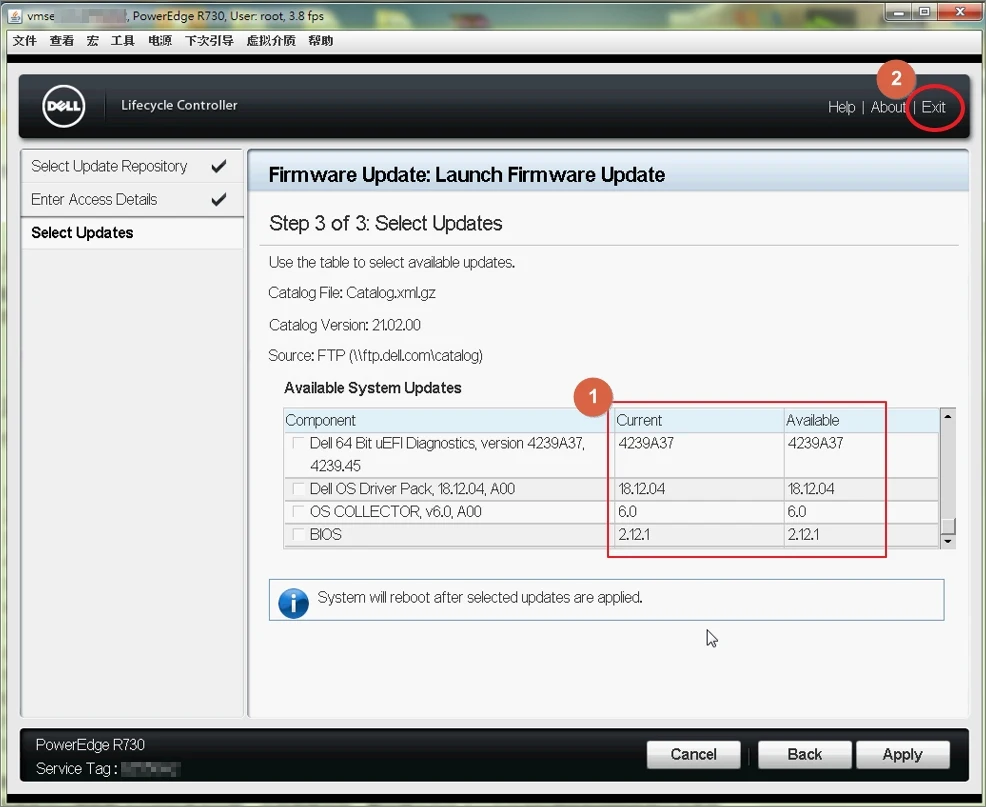
Task: Click the blue information icon
Action: point(293,603)
